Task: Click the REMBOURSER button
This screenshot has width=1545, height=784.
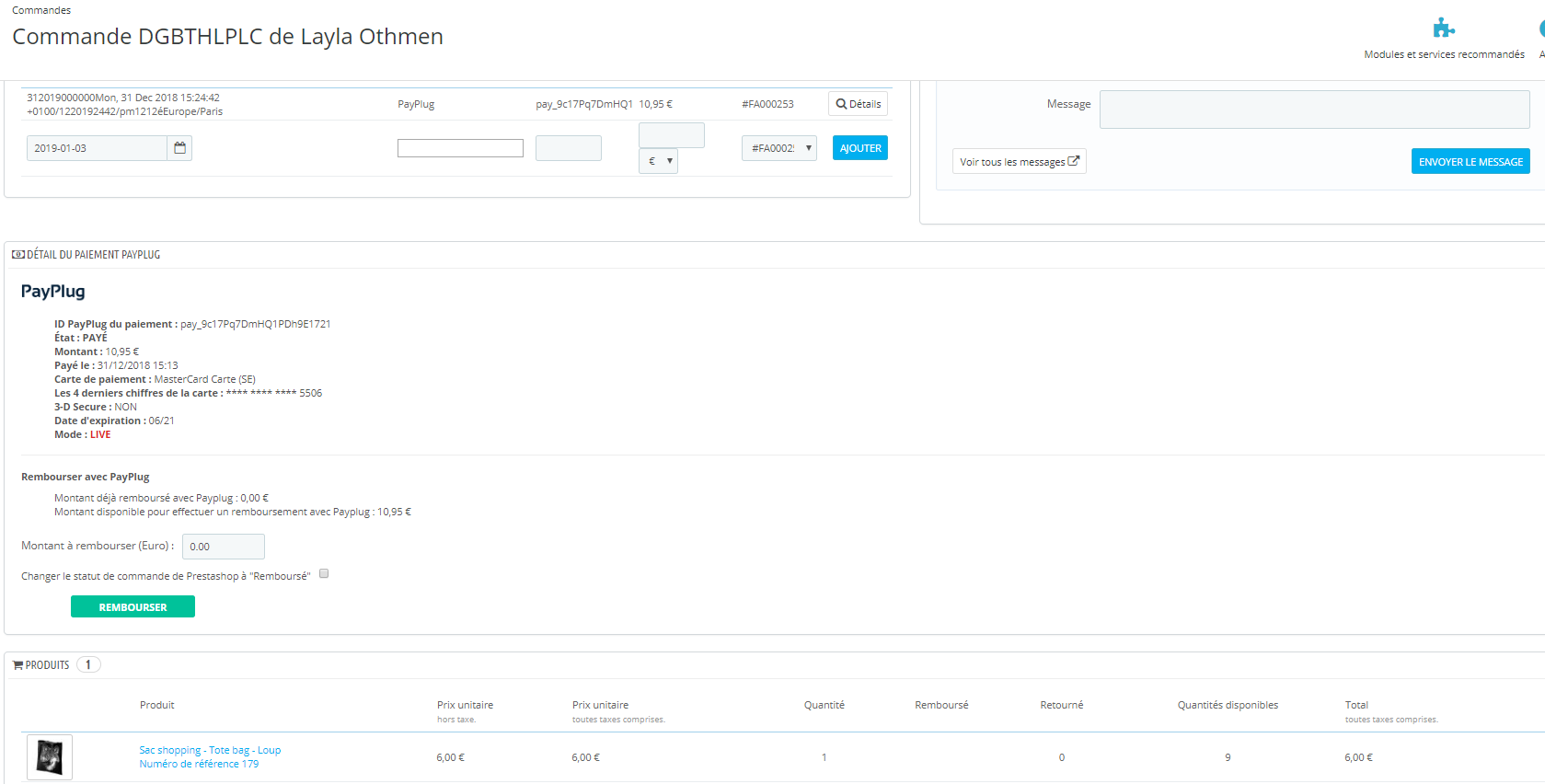Action: 133,606
